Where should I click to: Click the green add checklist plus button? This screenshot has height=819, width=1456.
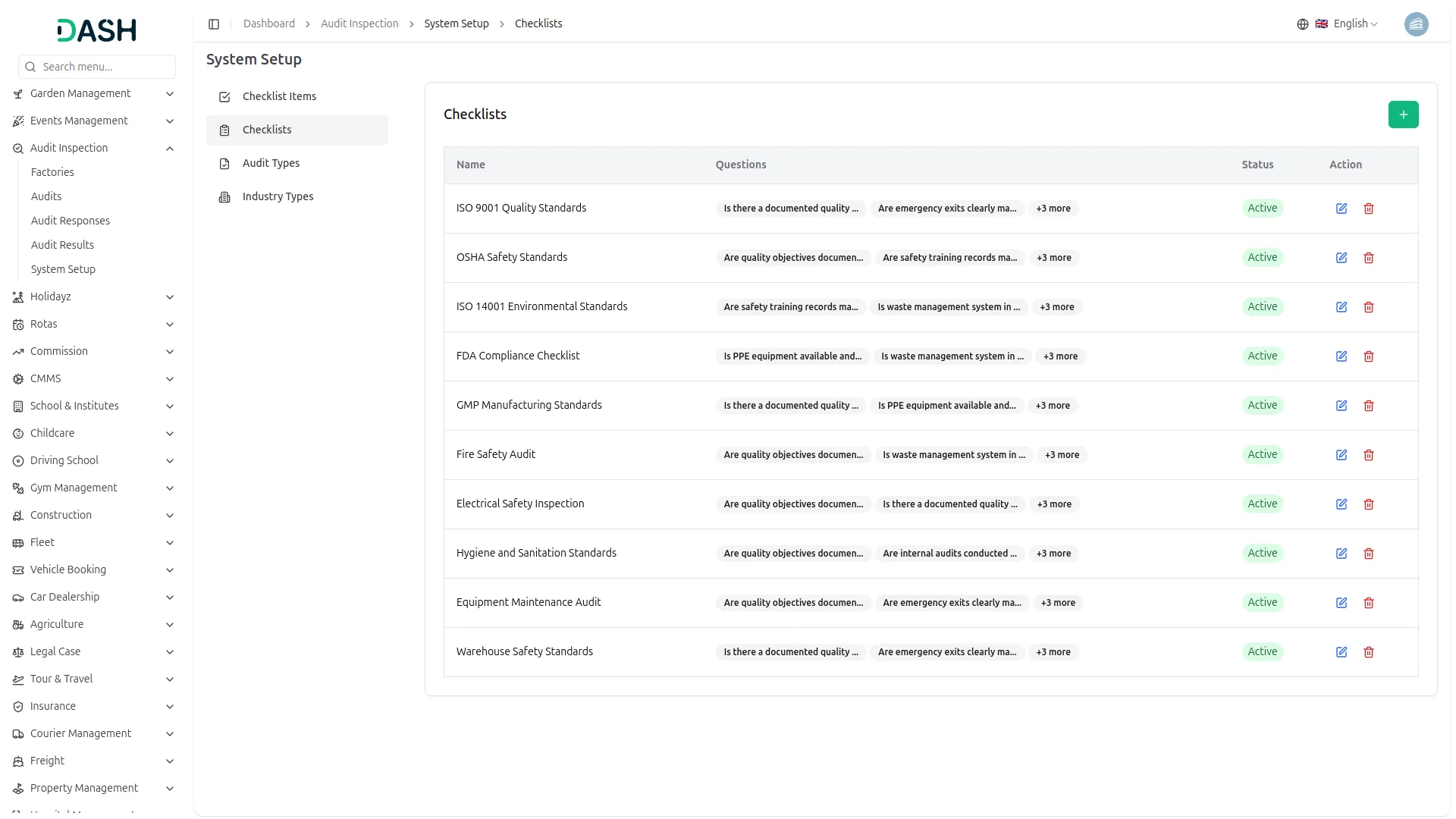(x=1403, y=115)
